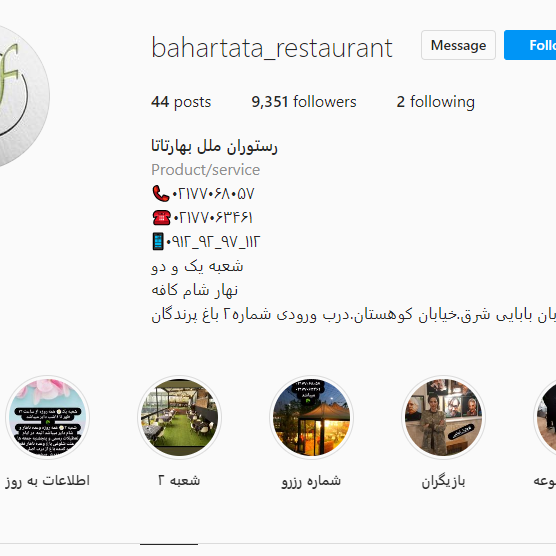Viewport: 556px width, 556px height.
Task: View the 2 following list
Action: coord(435,102)
